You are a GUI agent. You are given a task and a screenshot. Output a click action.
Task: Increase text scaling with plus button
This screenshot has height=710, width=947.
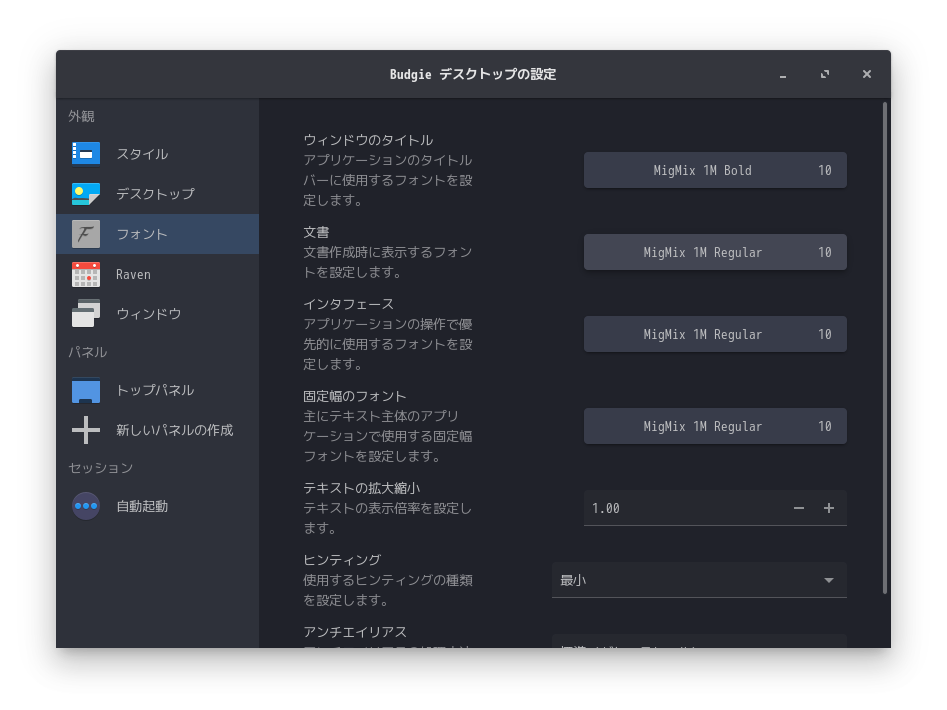pyautogui.click(x=829, y=508)
